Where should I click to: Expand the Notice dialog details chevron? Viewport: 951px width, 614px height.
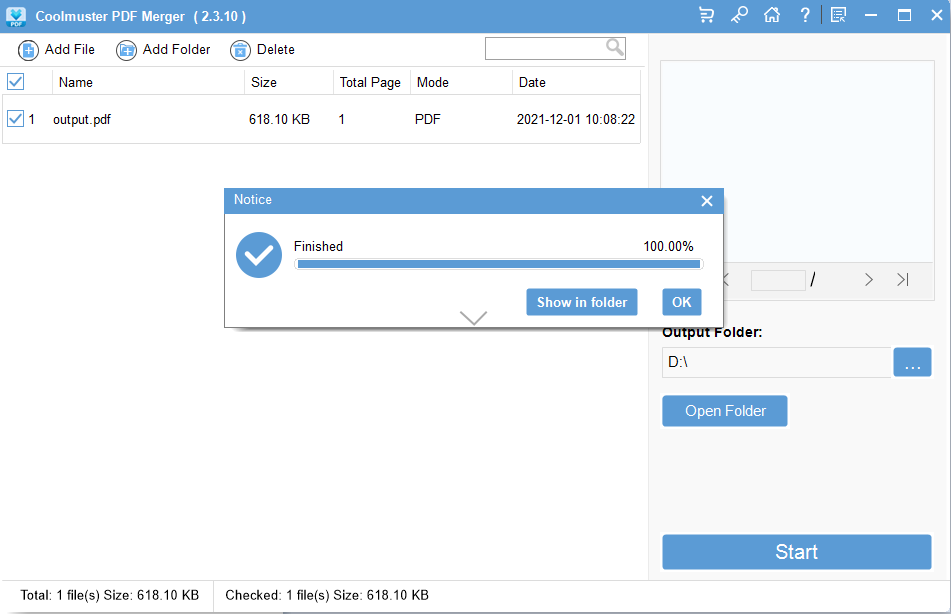click(473, 317)
